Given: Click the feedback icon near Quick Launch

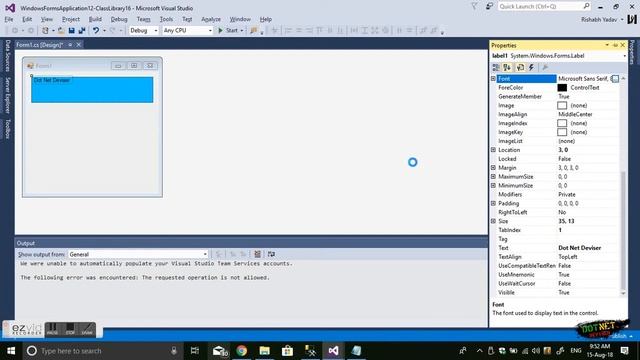Looking at the screenshot, I should pos(489,7).
